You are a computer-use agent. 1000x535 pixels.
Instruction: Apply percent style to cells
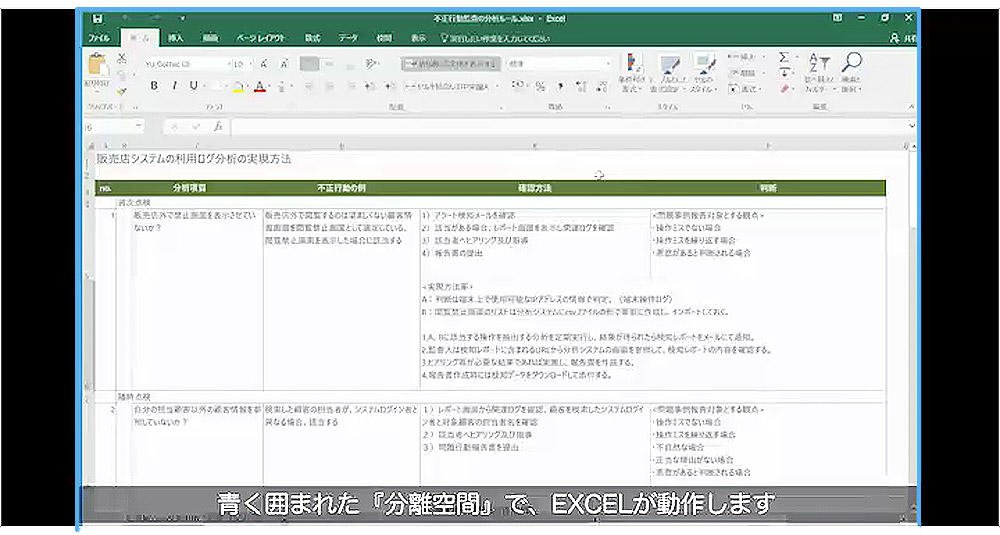click(541, 86)
